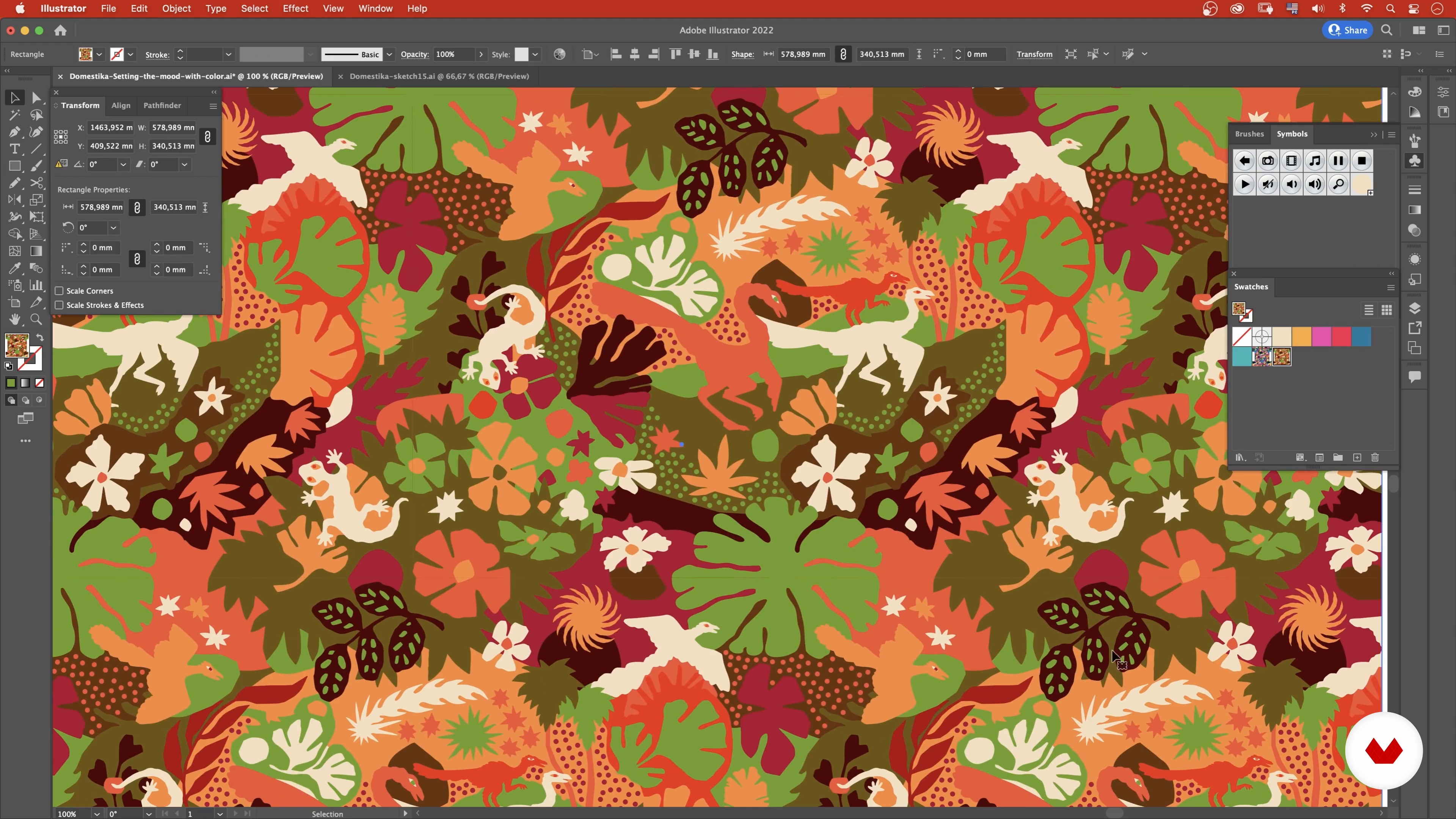Enable Scale Strokes & Effects checkbox
Image resolution: width=1456 pixels, height=819 pixels.
coord(59,305)
